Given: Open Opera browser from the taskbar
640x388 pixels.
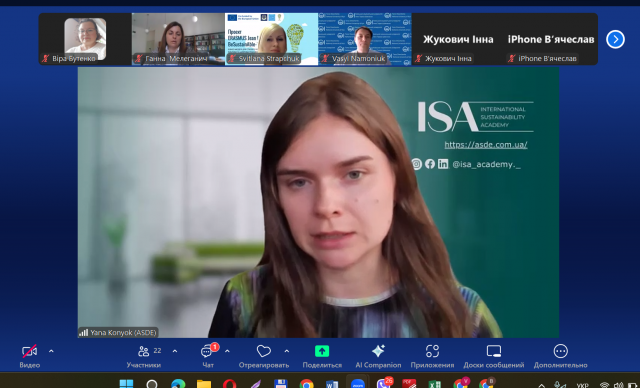Looking at the screenshot, I should 229,384.
